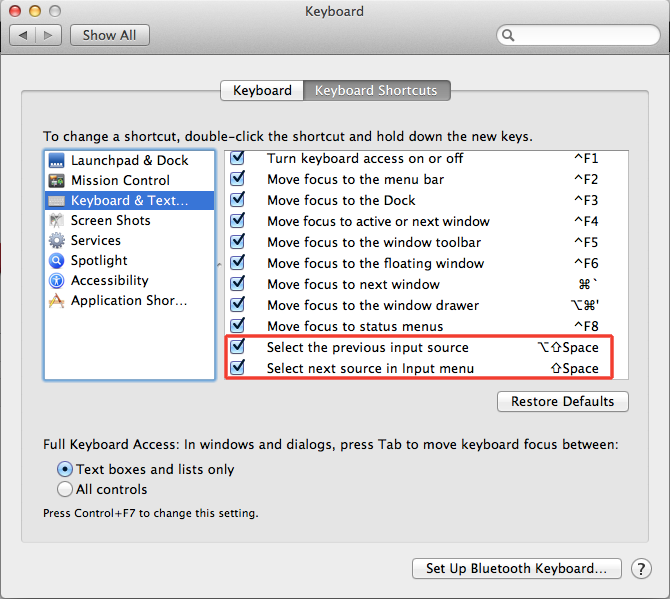Uncheck 'Move focus to the menu bar'
670x599 pixels.
pyautogui.click(x=237, y=179)
